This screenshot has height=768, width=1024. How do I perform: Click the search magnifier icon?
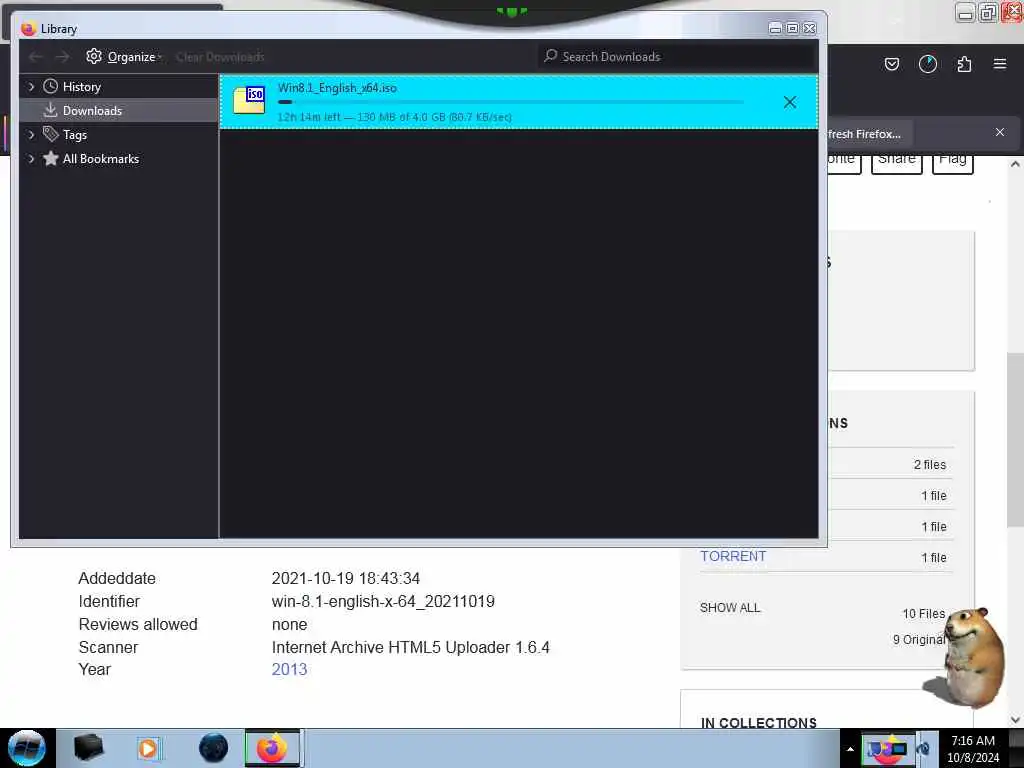click(551, 56)
